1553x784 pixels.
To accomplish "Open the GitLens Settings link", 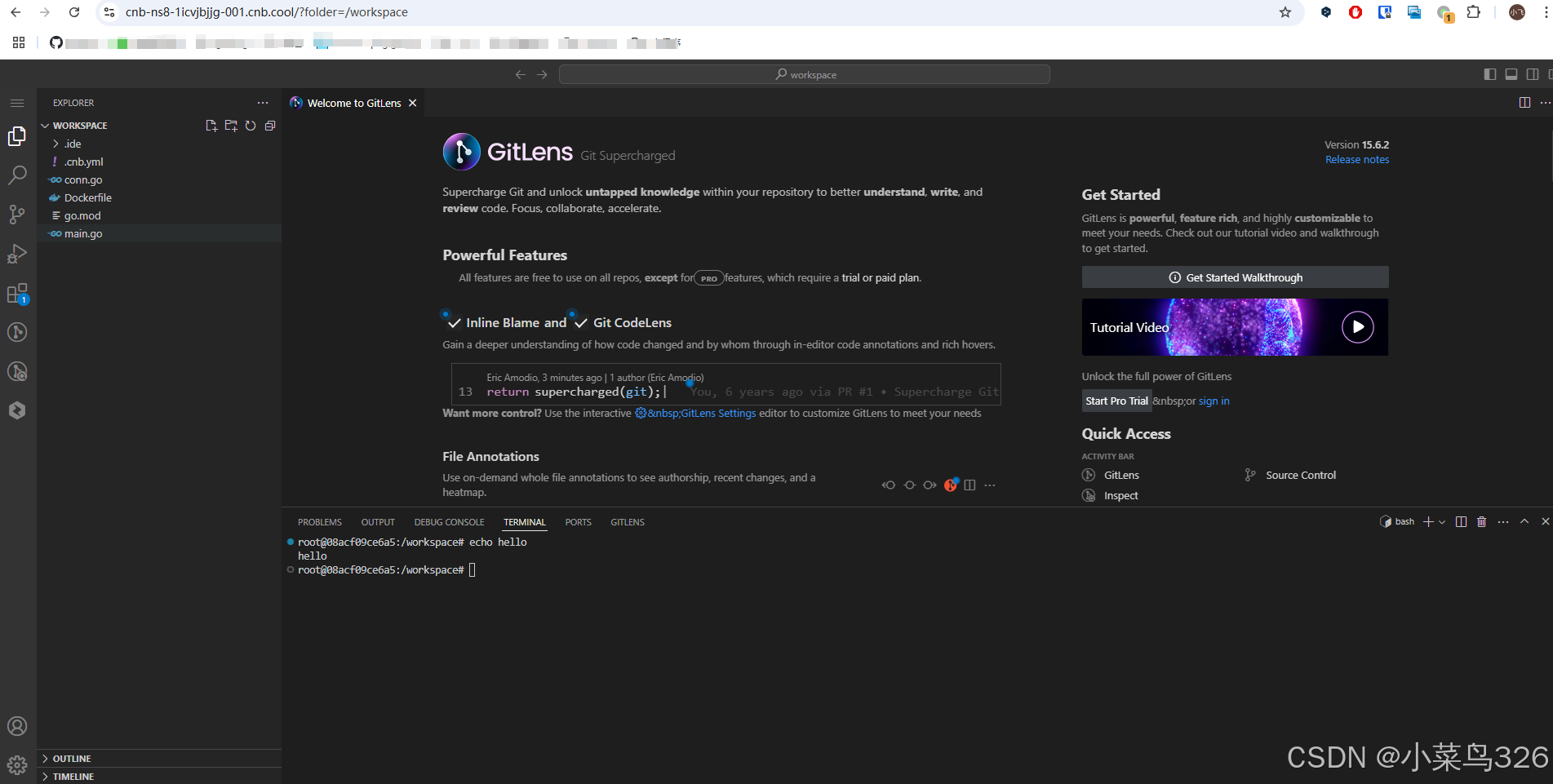I will point(695,414).
